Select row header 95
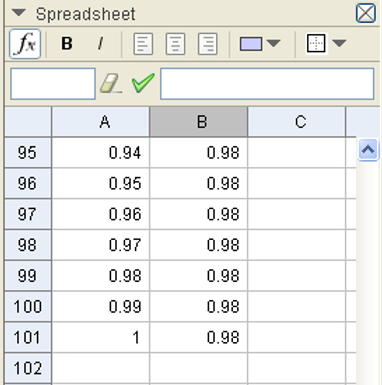382x385 pixels. 28,153
